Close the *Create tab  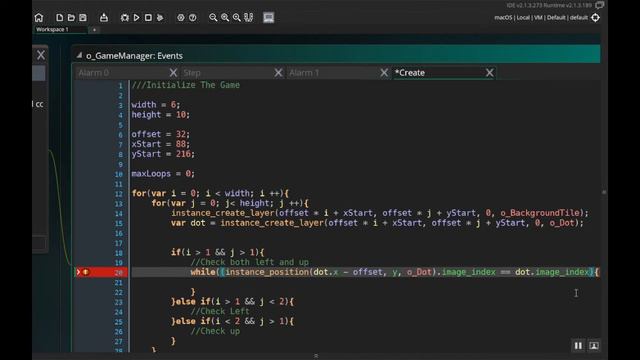click(x=489, y=73)
